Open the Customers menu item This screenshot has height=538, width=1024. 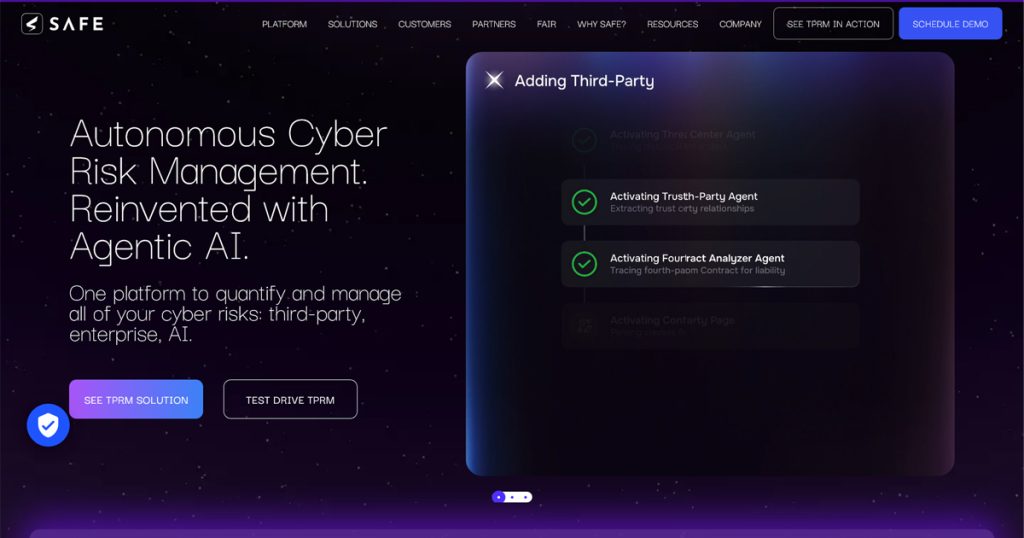[x=424, y=24]
